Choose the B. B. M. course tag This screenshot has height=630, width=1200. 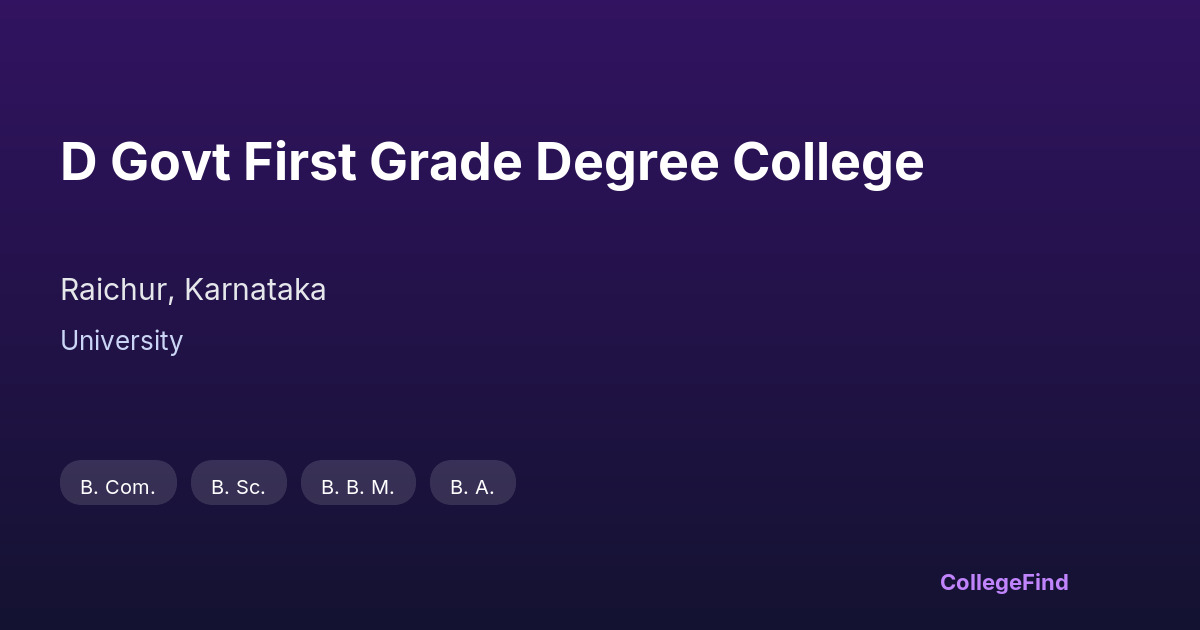(x=358, y=484)
